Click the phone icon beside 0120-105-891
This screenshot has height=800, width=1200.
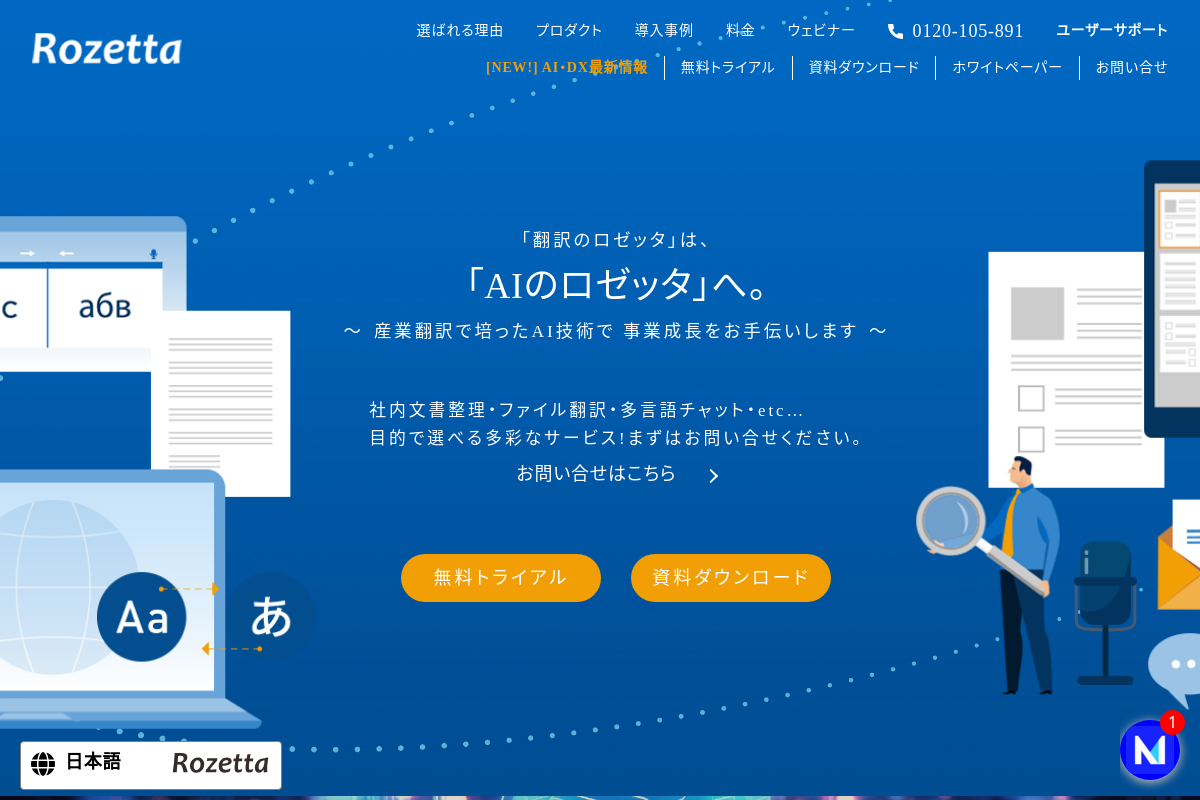(x=895, y=31)
